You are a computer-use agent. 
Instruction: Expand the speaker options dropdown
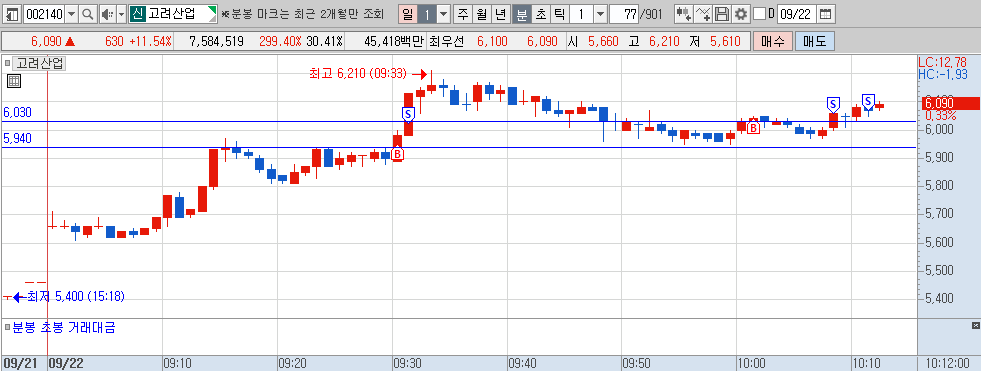tap(121, 13)
